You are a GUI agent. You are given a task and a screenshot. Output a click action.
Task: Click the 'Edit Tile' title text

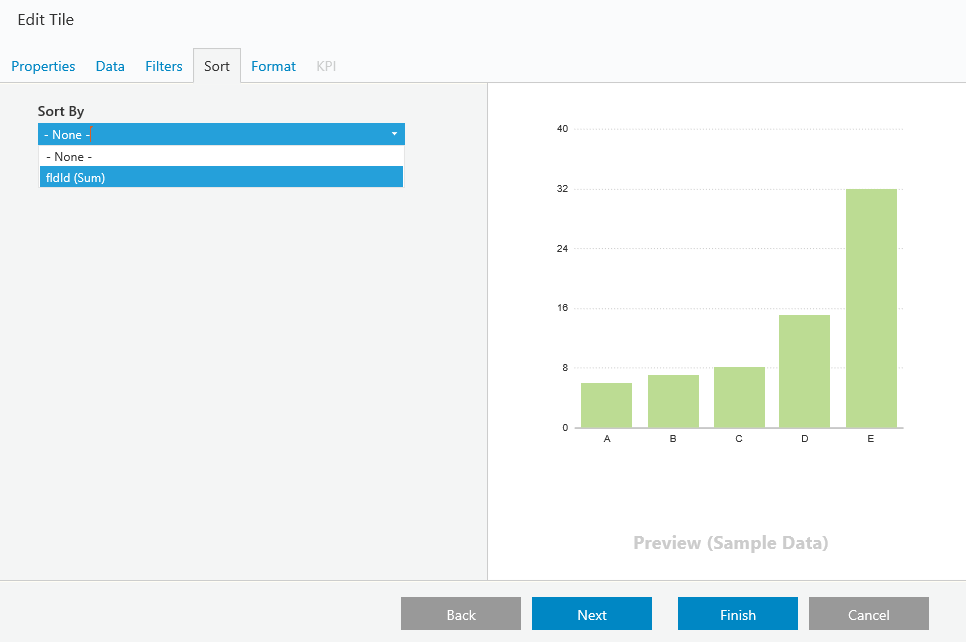[x=46, y=20]
